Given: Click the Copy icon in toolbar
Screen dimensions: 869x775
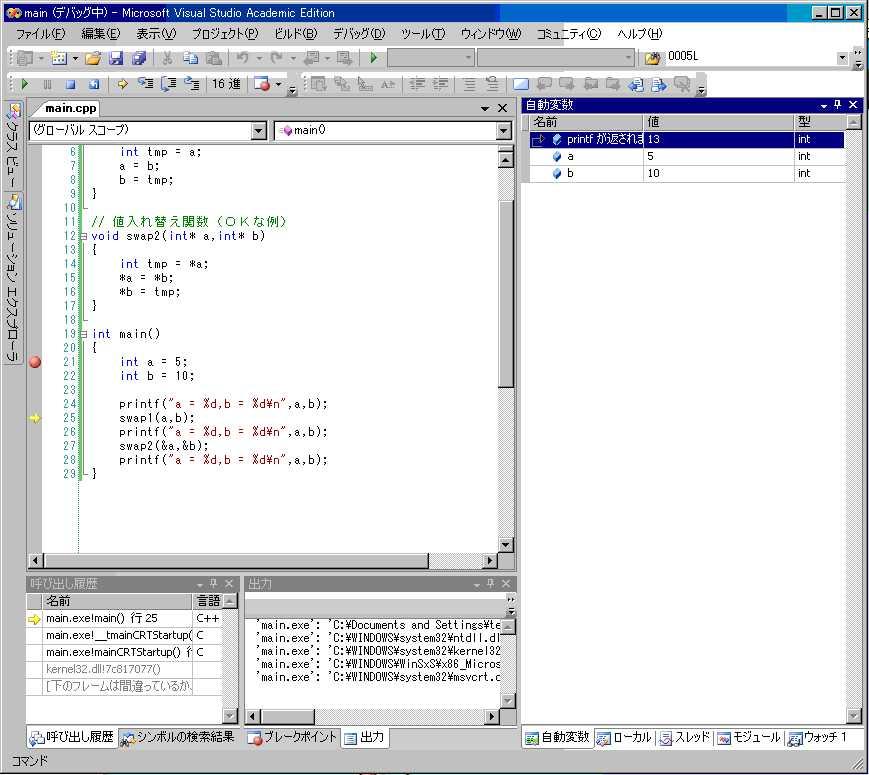Looking at the screenshot, I should [x=190, y=58].
